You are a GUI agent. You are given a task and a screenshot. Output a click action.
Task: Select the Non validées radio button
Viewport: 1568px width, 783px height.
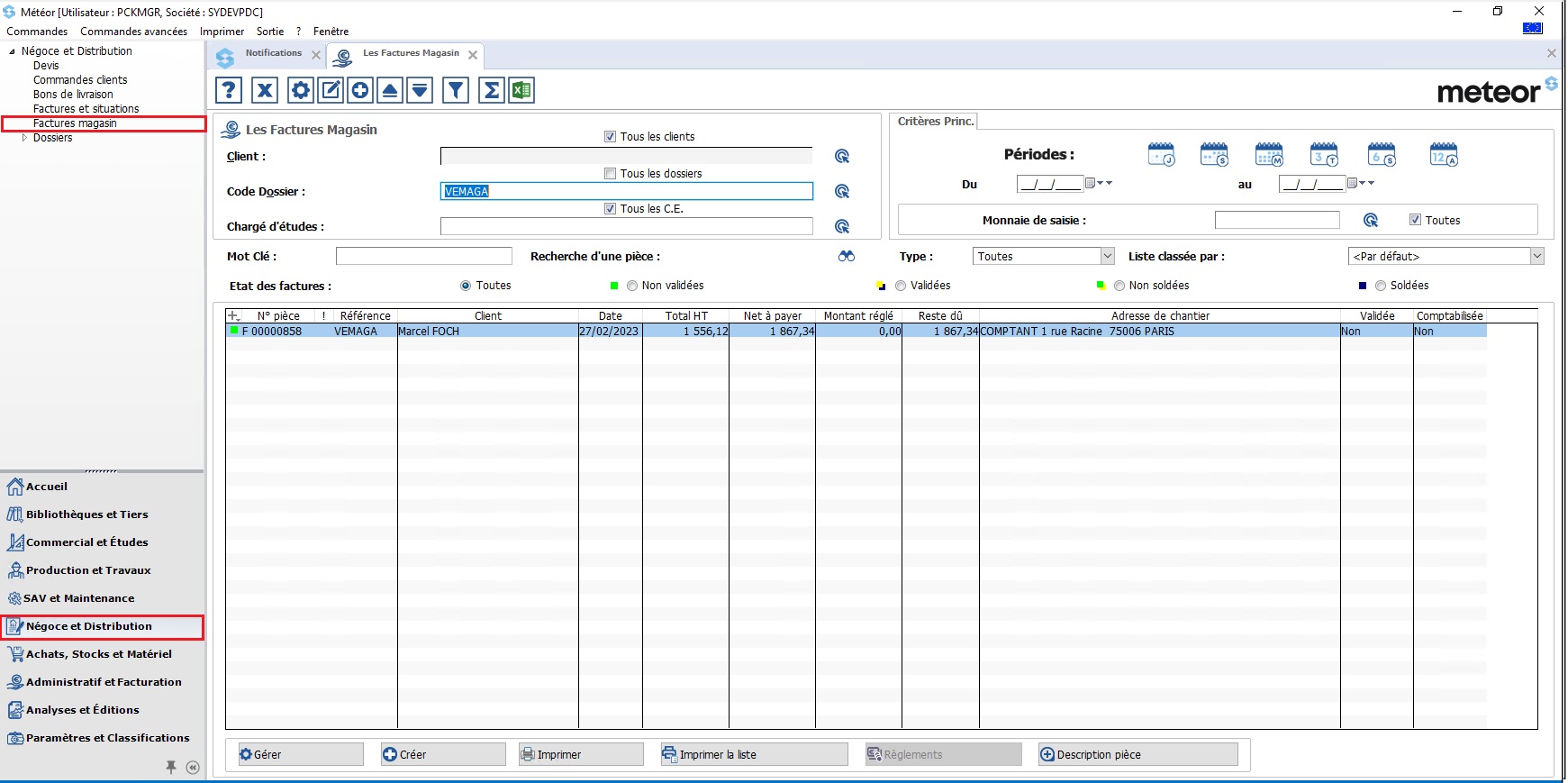point(632,286)
